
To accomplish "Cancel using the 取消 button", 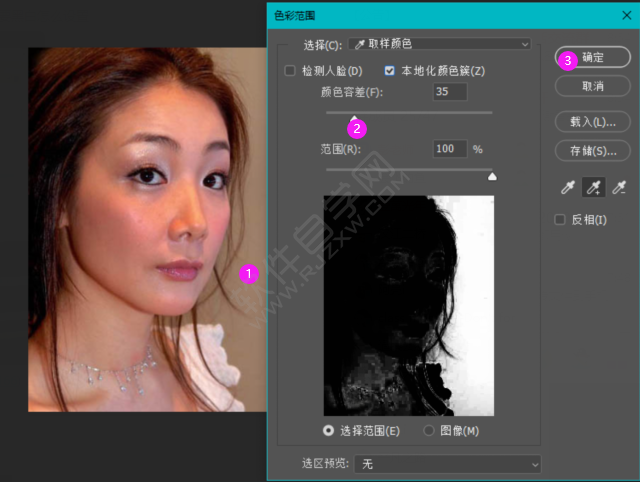I will (x=593, y=86).
